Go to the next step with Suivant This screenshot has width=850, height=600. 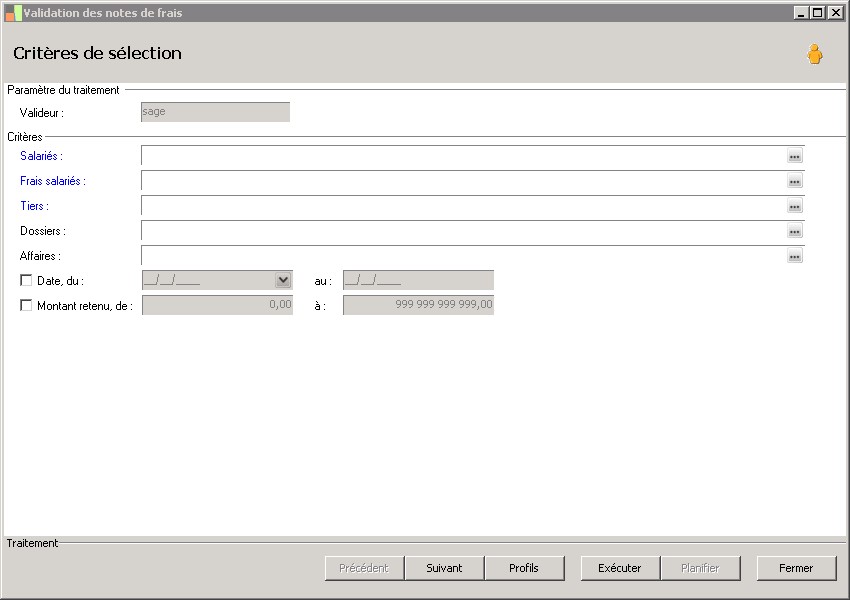(x=444, y=568)
